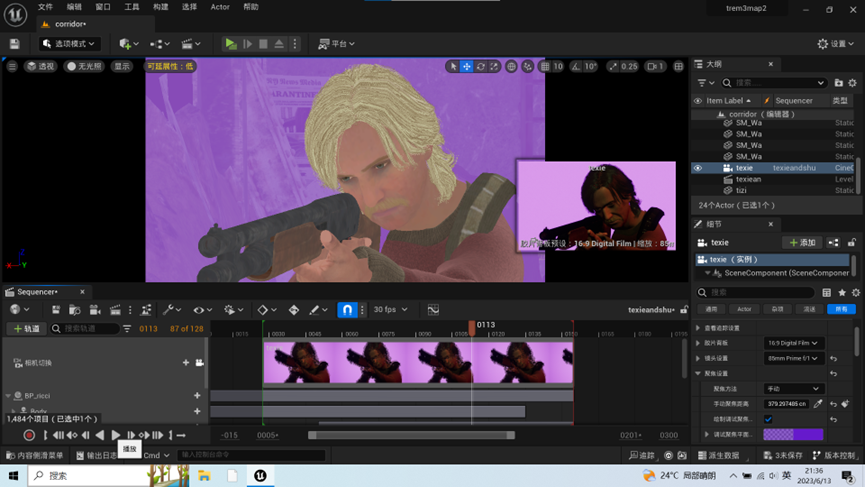The height and width of the screenshot is (487, 865).
Task: Toggle visibility eye for texie actor
Action: 698,168
